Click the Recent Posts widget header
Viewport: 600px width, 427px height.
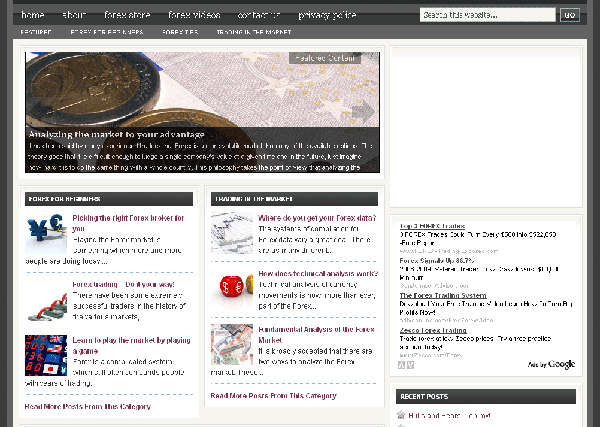486,396
